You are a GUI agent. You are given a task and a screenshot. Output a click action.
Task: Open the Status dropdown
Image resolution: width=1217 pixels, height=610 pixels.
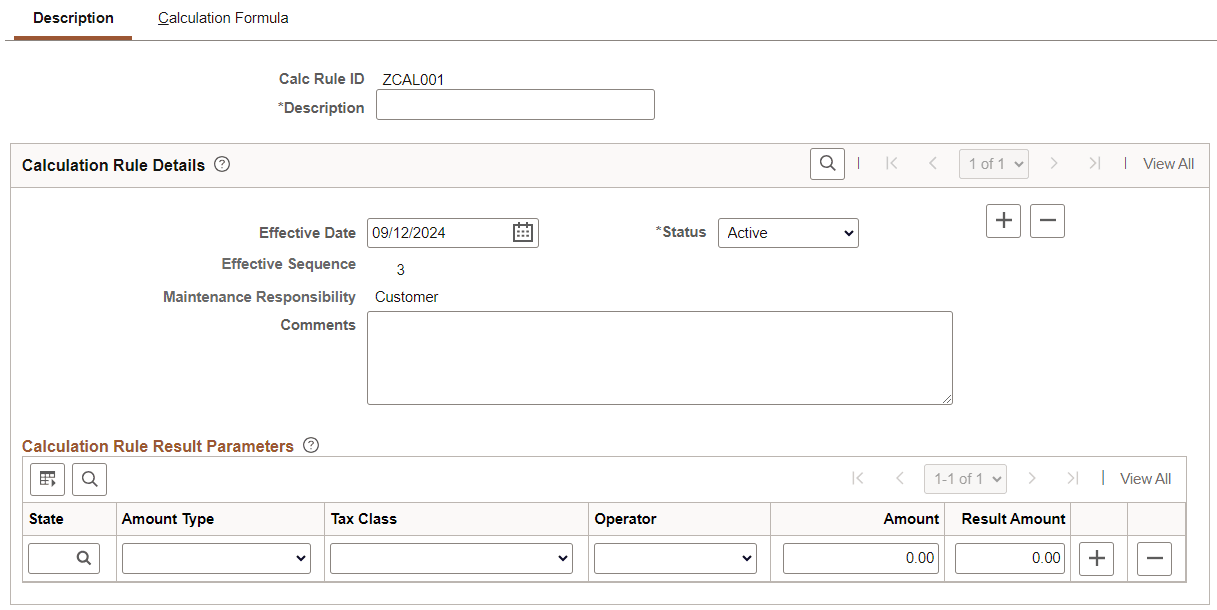coord(788,232)
